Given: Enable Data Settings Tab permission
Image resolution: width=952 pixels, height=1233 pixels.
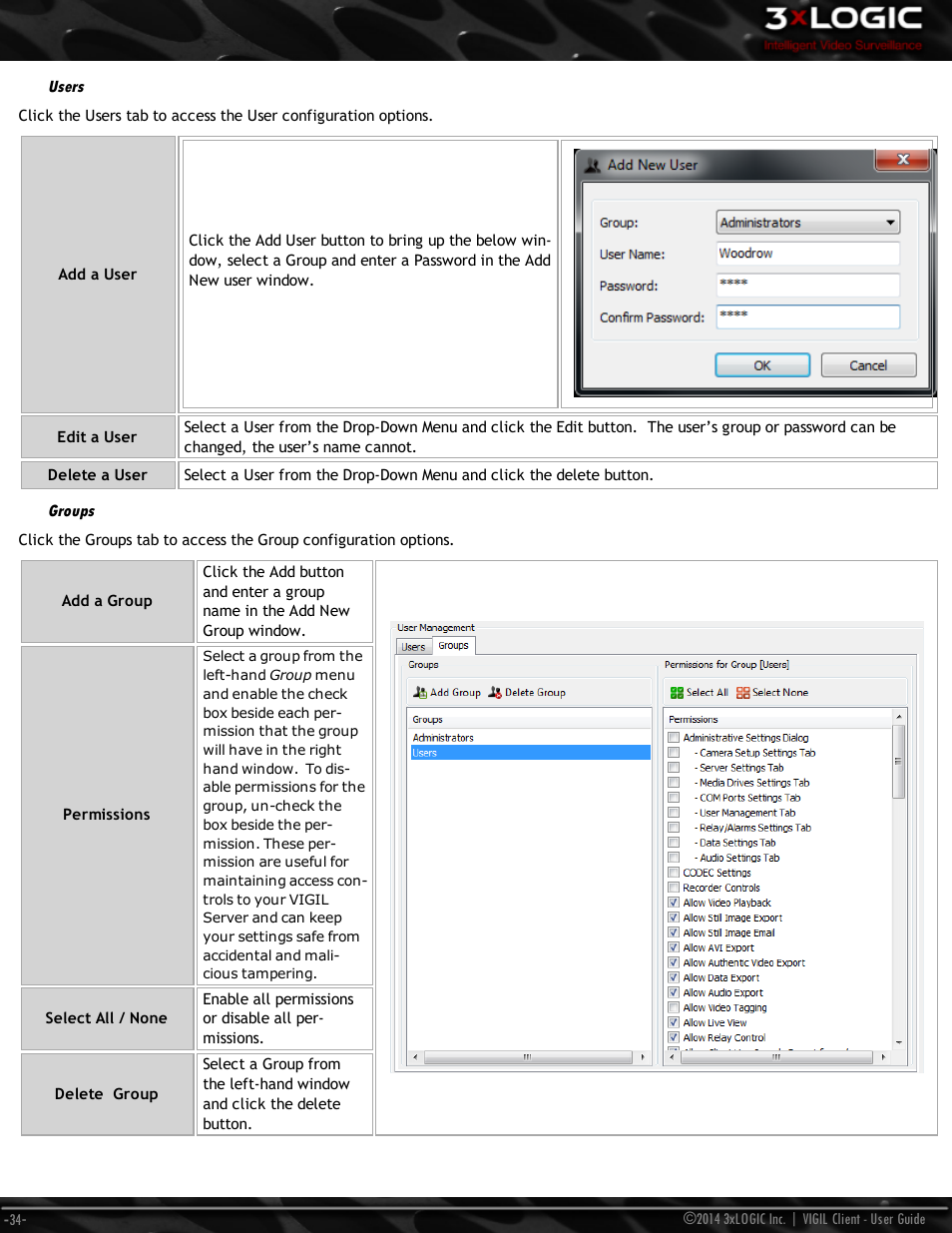Looking at the screenshot, I should coord(674,843).
